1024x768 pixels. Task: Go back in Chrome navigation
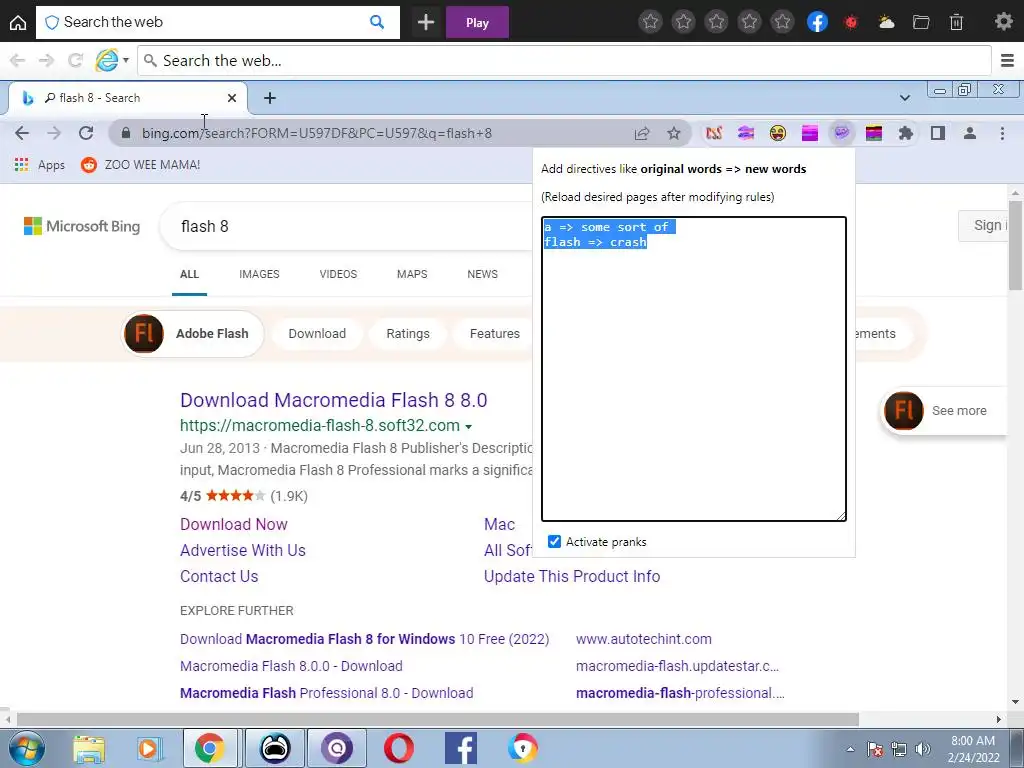[22, 133]
